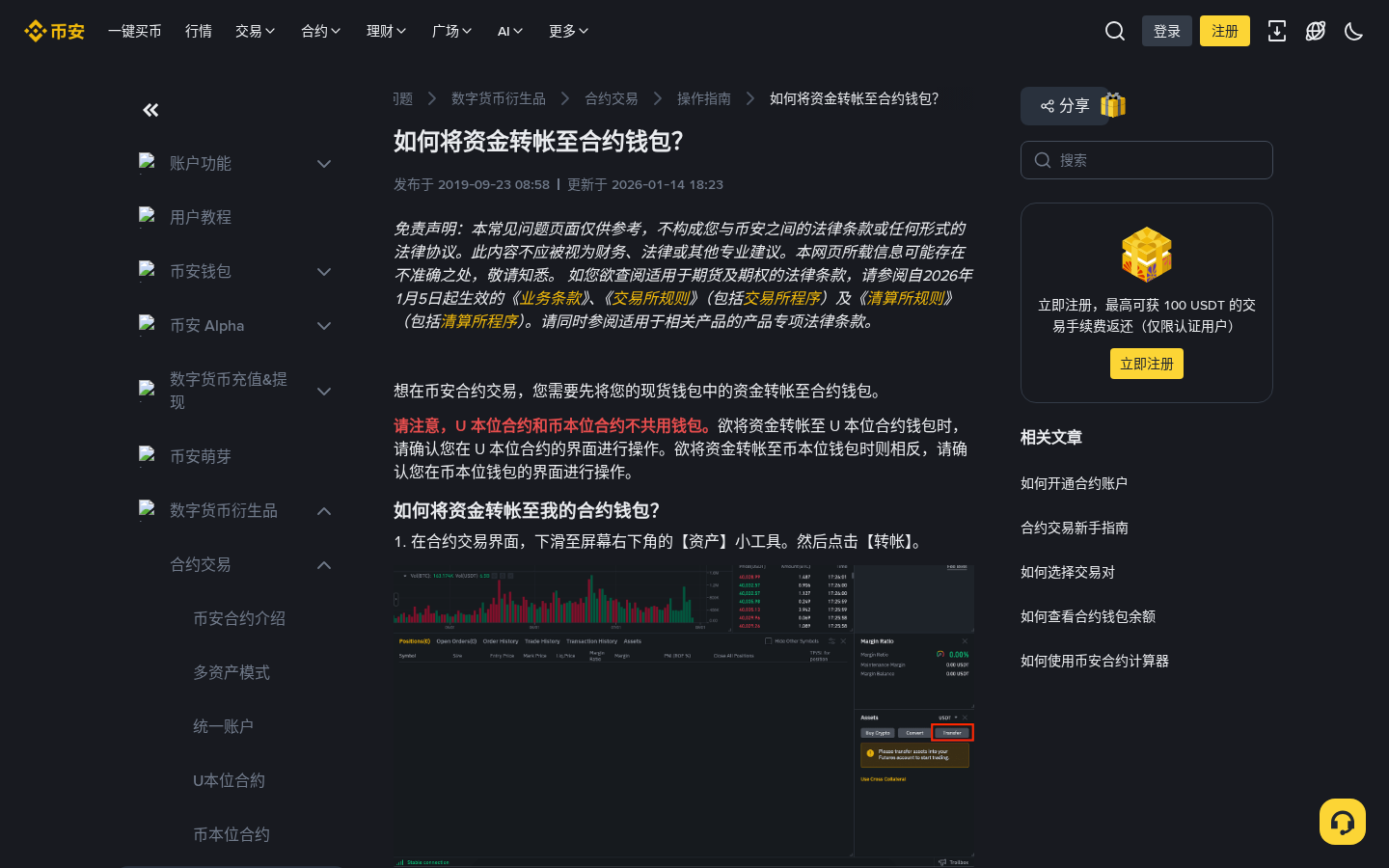Open the 广场 dropdown menu
This screenshot has width=1389, height=868.
tap(452, 31)
